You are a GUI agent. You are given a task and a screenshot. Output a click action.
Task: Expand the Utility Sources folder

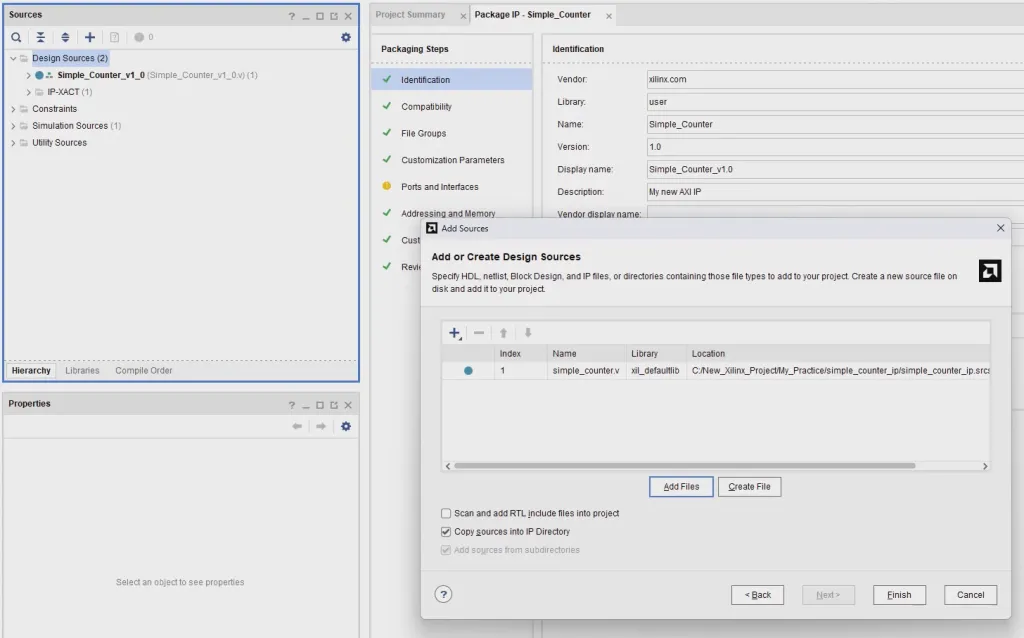point(13,143)
